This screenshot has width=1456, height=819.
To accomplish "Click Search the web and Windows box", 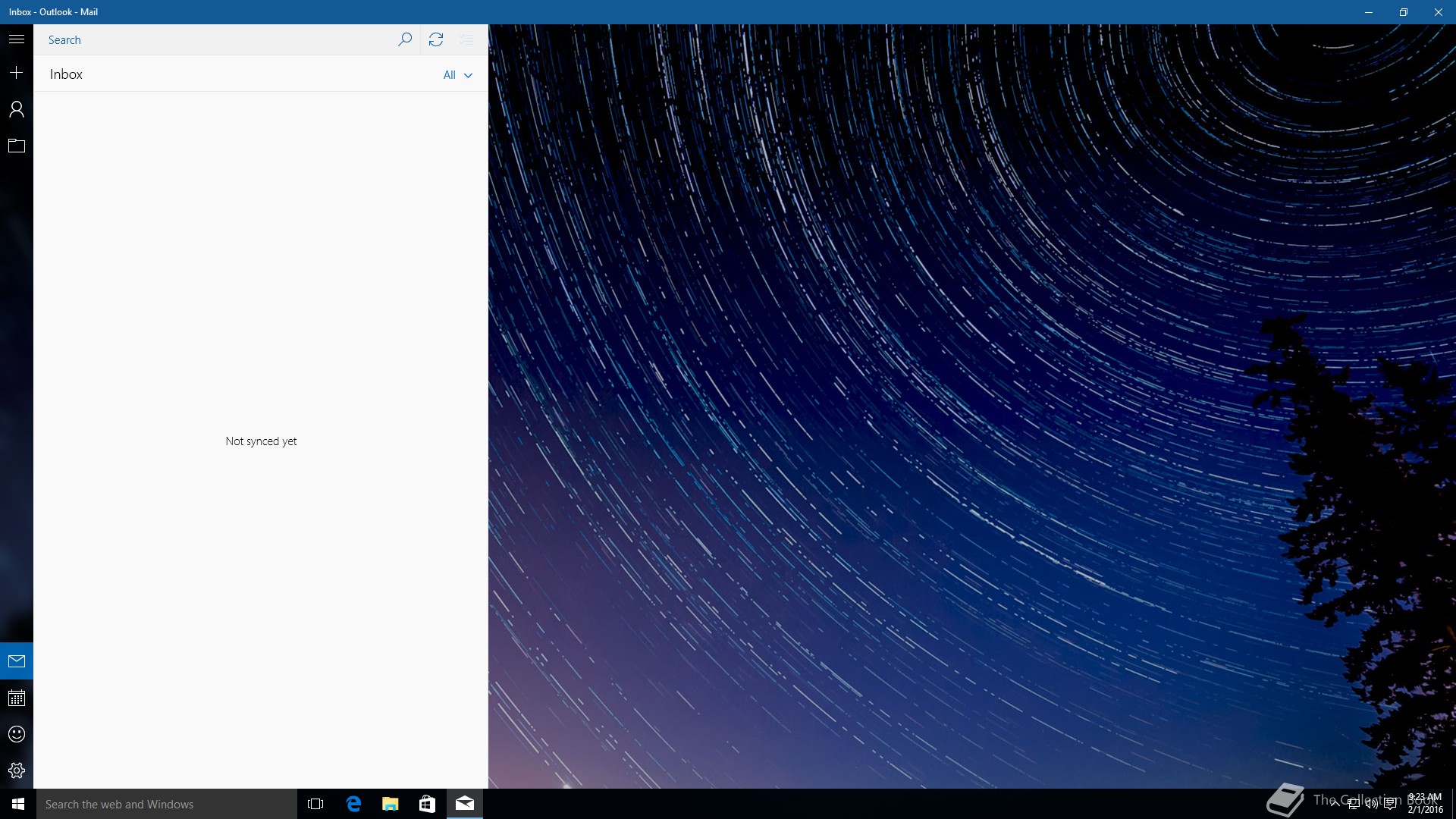I will (x=167, y=804).
